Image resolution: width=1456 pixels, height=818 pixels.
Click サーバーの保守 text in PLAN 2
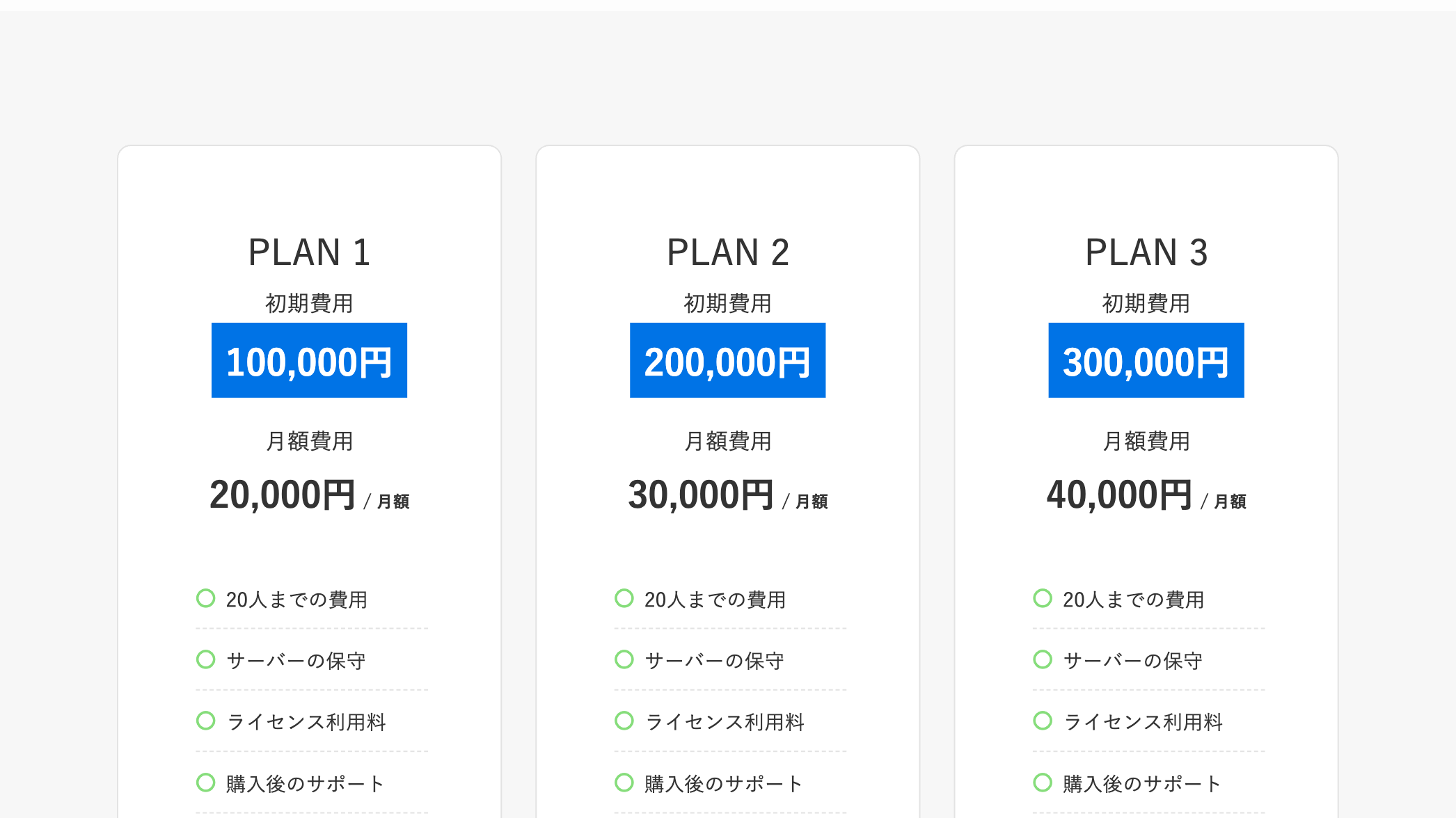click(715, 661)
